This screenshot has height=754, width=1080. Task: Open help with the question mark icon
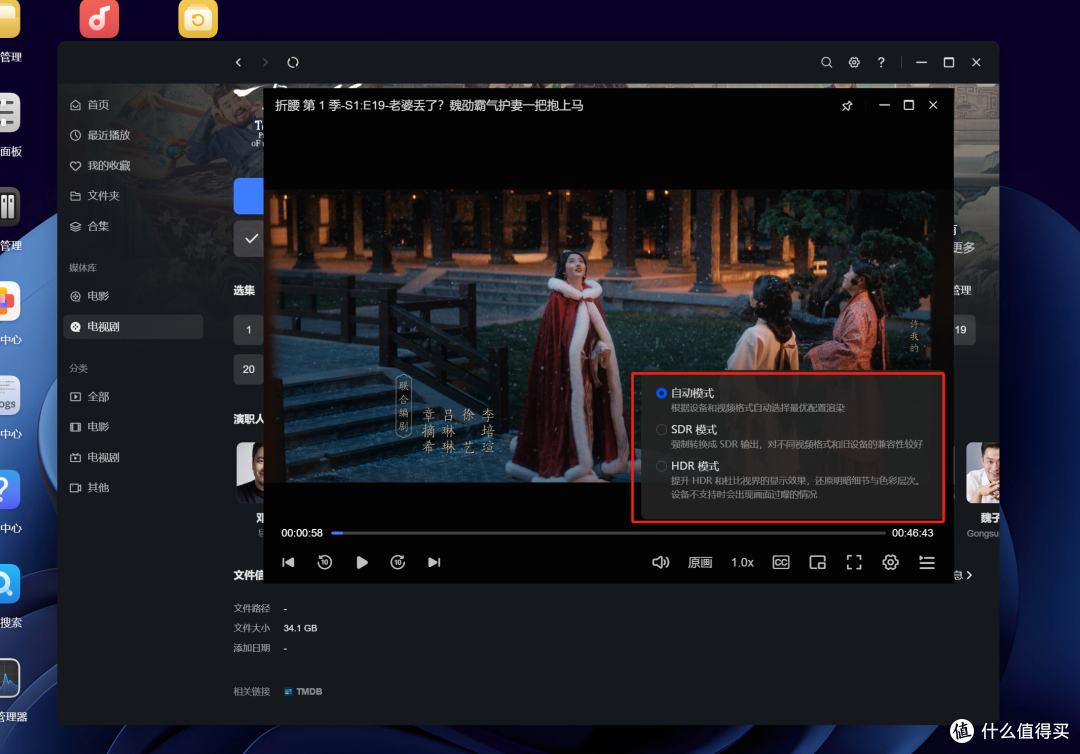tap(881, 62)
